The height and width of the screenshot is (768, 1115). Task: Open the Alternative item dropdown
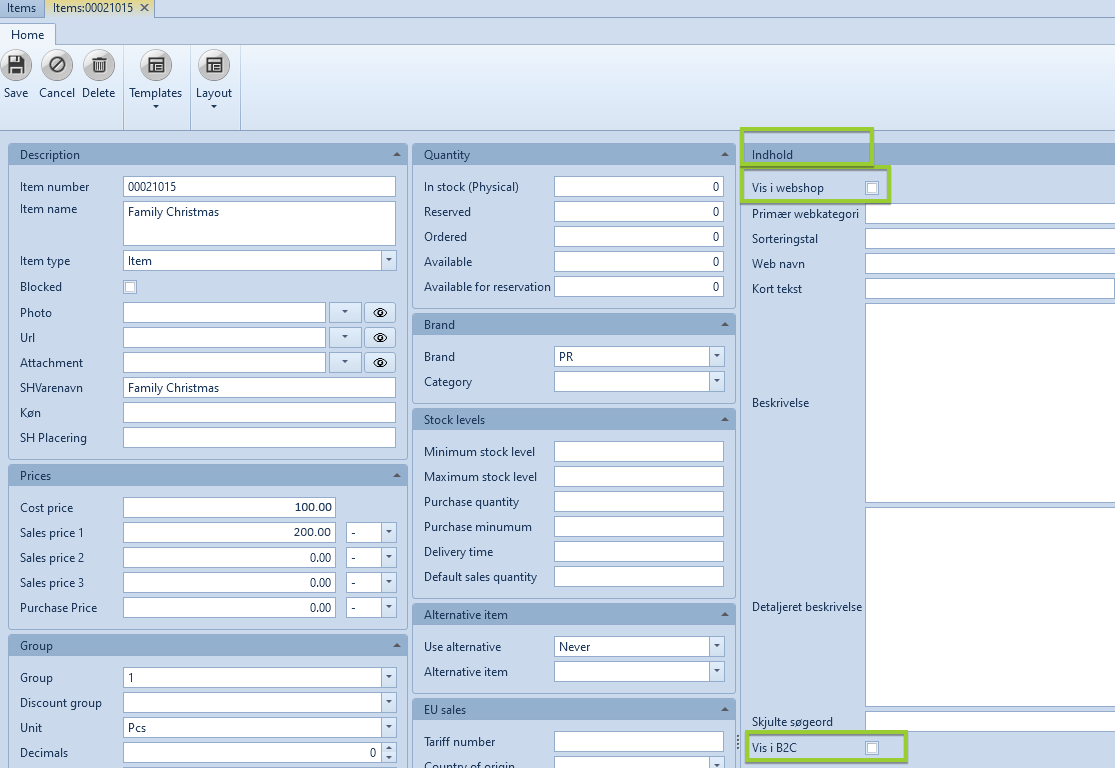click(x=717, y=672)
